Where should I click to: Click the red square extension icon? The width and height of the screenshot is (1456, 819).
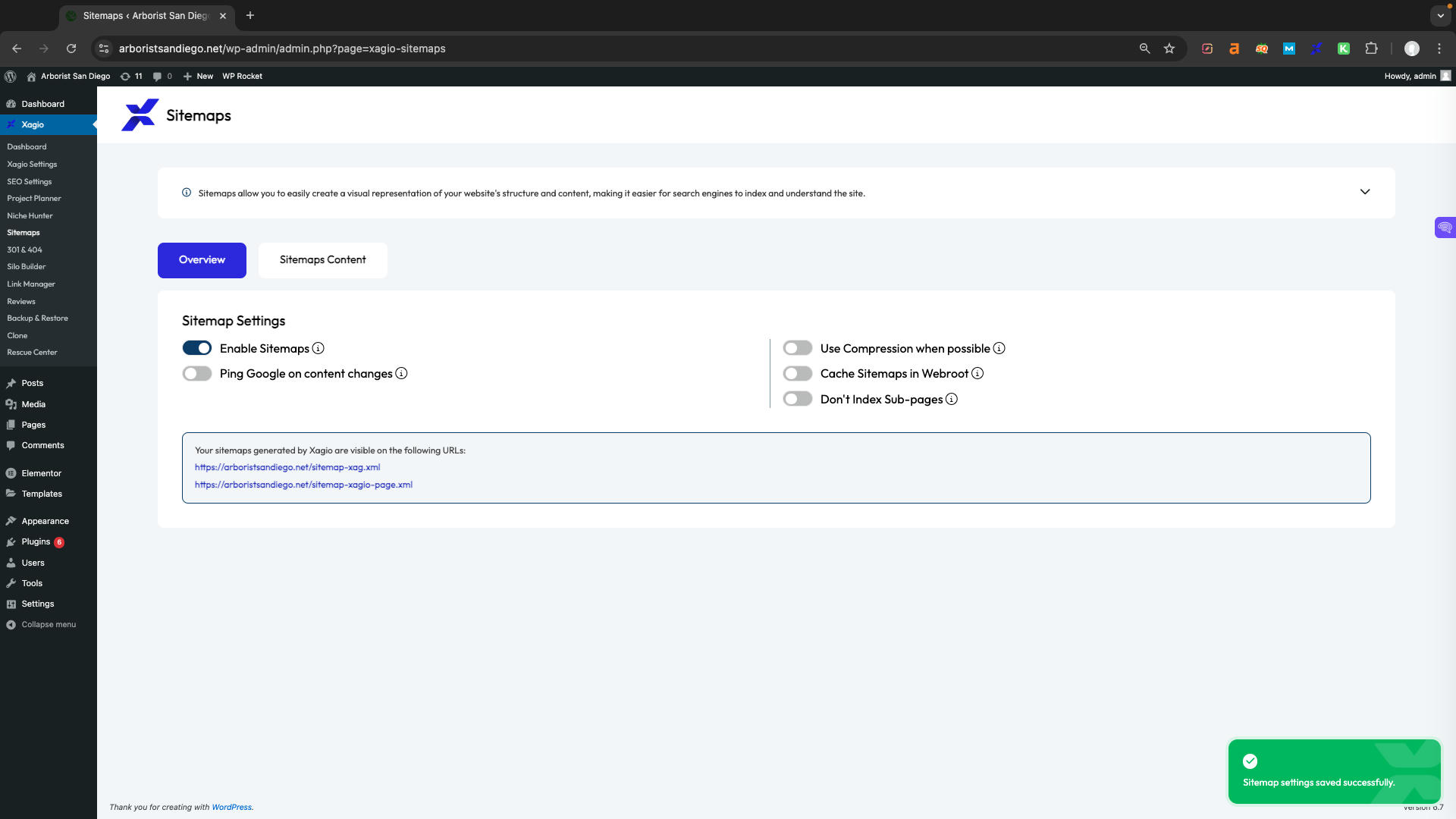[1207, 49]
